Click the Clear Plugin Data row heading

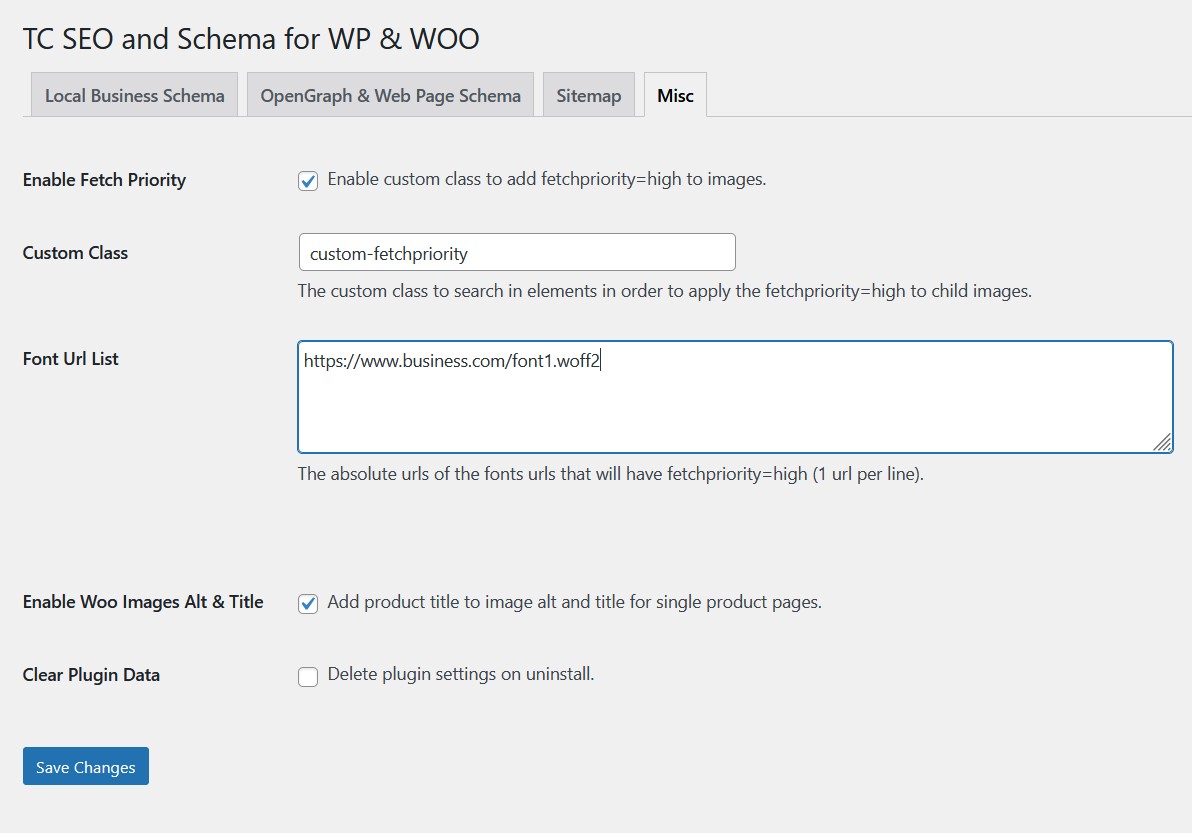(x=91, y=675)
